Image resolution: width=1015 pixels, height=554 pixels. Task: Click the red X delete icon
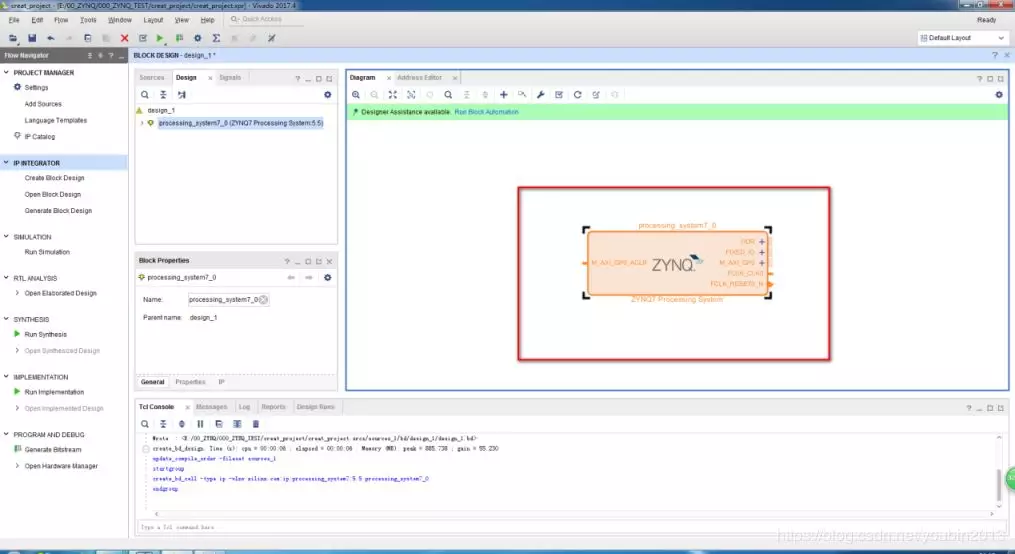pyautogui.click(x=124, y=38)
